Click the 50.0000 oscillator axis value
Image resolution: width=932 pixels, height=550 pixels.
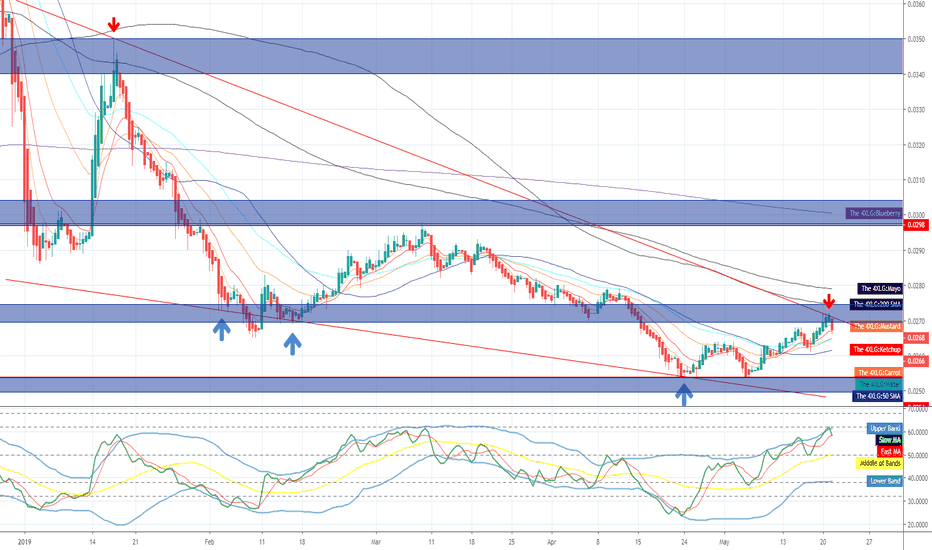tap(917, 455)
